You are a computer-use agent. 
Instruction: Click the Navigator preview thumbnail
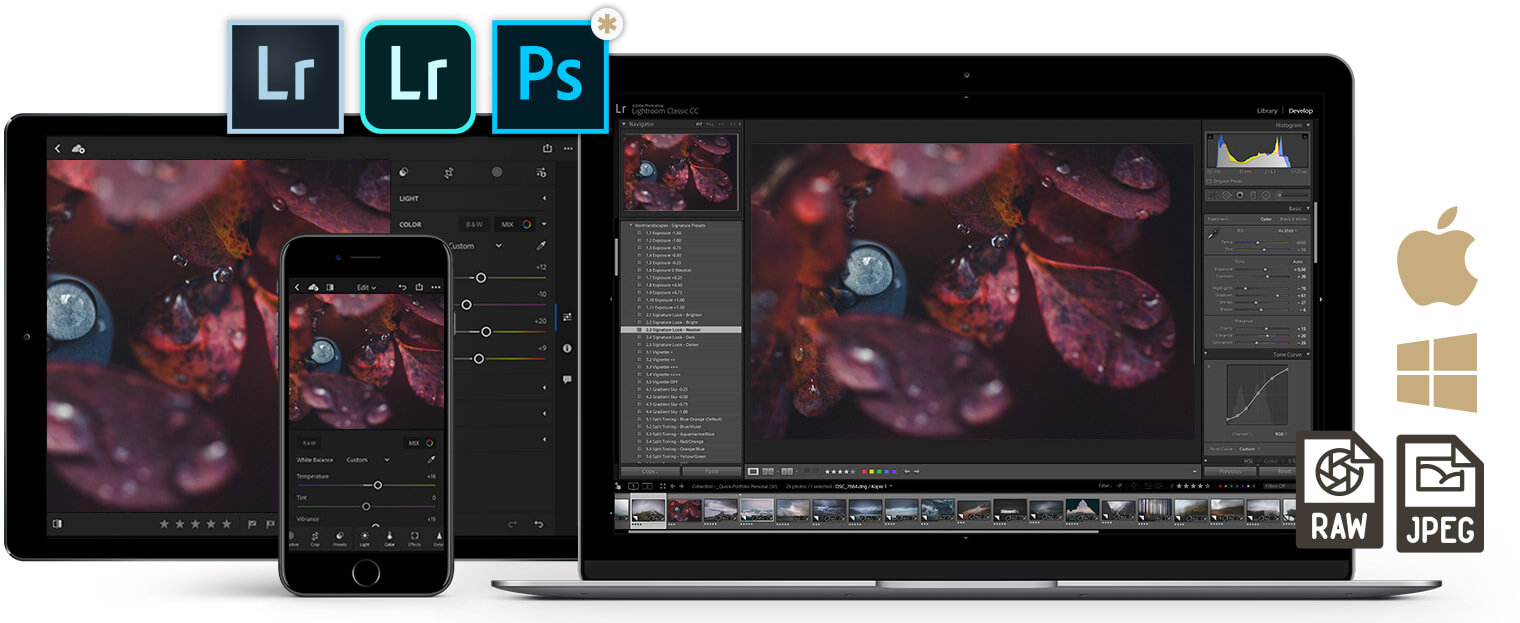click(x=681, y=172)
